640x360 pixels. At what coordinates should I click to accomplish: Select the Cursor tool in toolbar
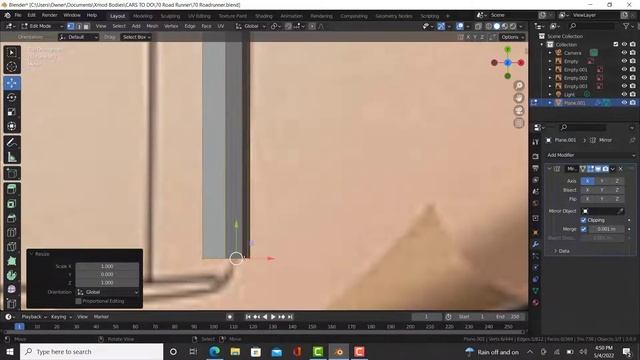pyautogui.click(x=12, y=67)
